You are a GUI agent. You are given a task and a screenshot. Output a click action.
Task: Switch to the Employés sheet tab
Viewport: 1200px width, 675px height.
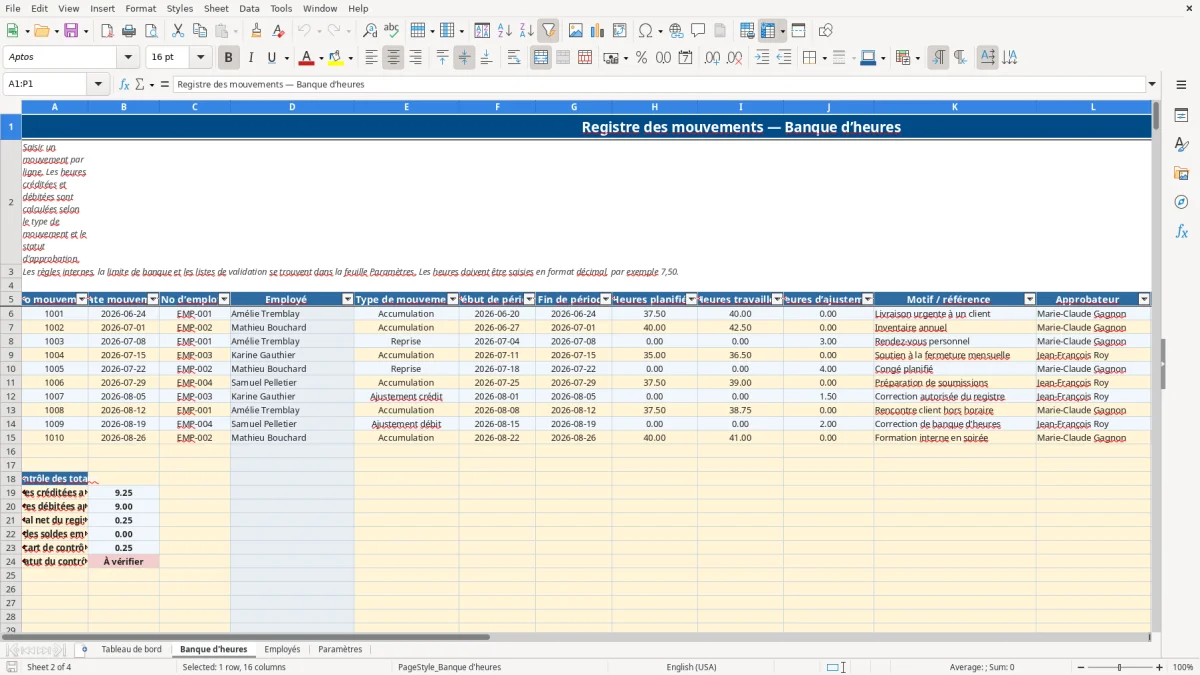point(282,650)
